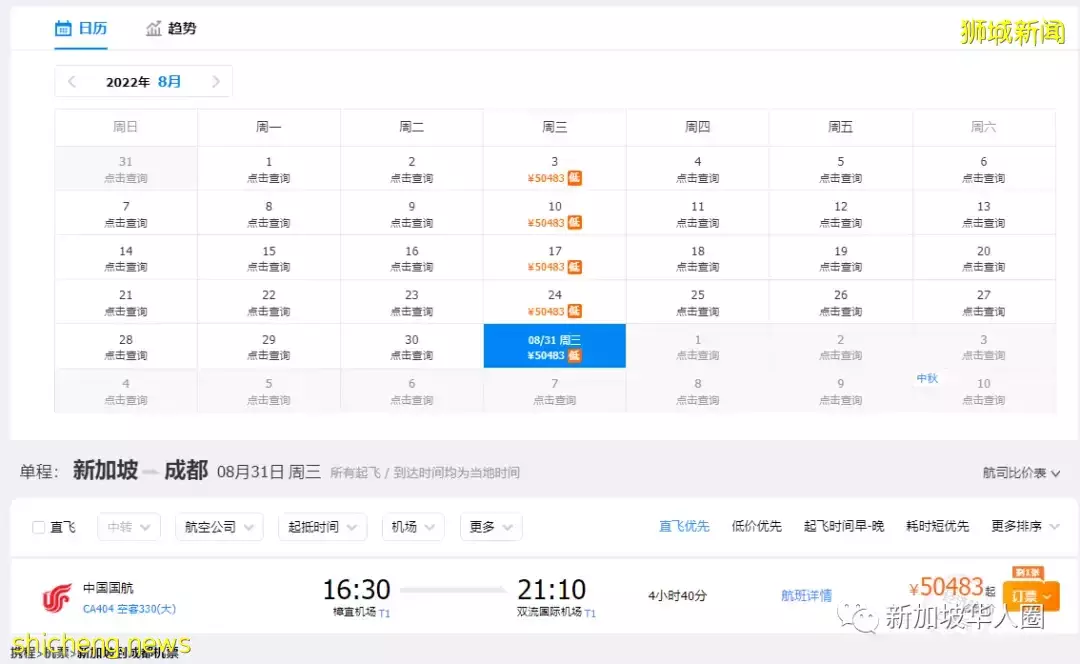Toggle 低价优先 lowest-price sorting
Image resolution: width=1080 pixels, height=664 pixels.
tap(757, 527)
